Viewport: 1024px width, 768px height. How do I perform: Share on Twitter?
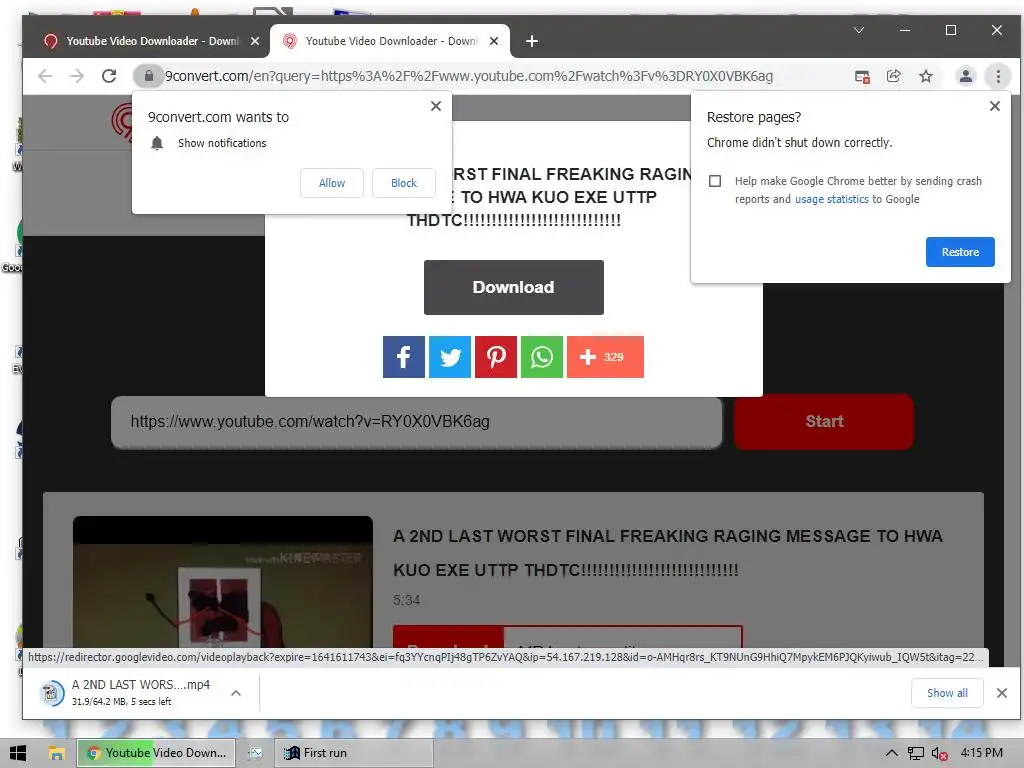point(450,357)
